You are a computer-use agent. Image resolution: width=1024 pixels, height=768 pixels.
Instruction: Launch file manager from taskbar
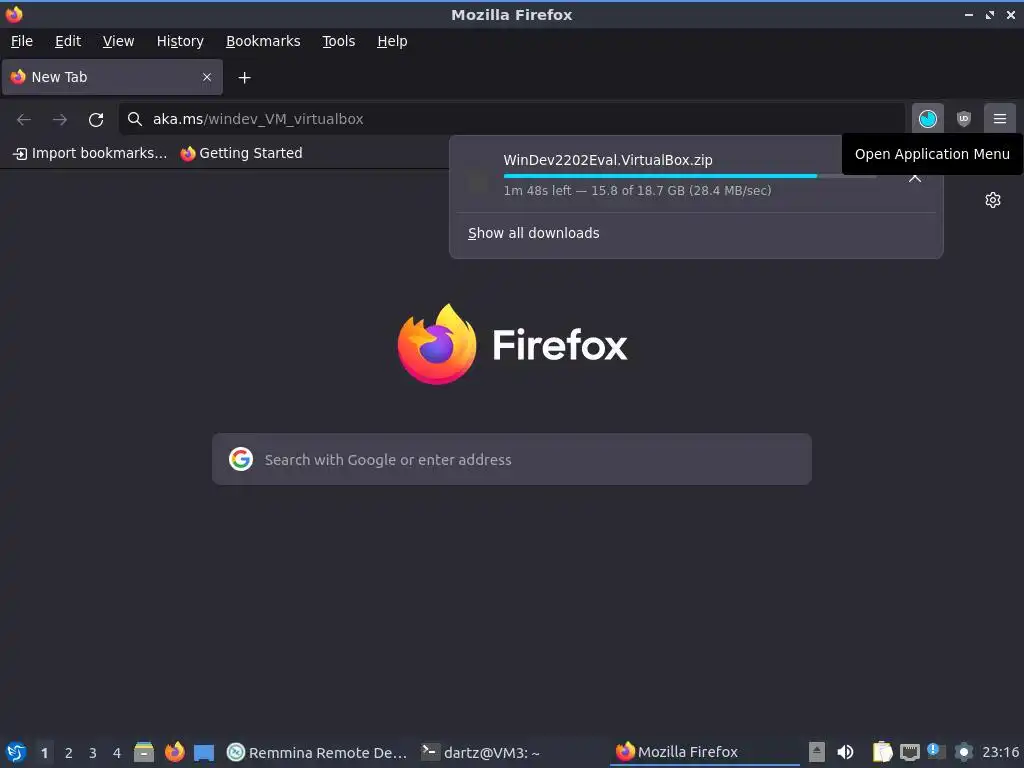point(144,752)
